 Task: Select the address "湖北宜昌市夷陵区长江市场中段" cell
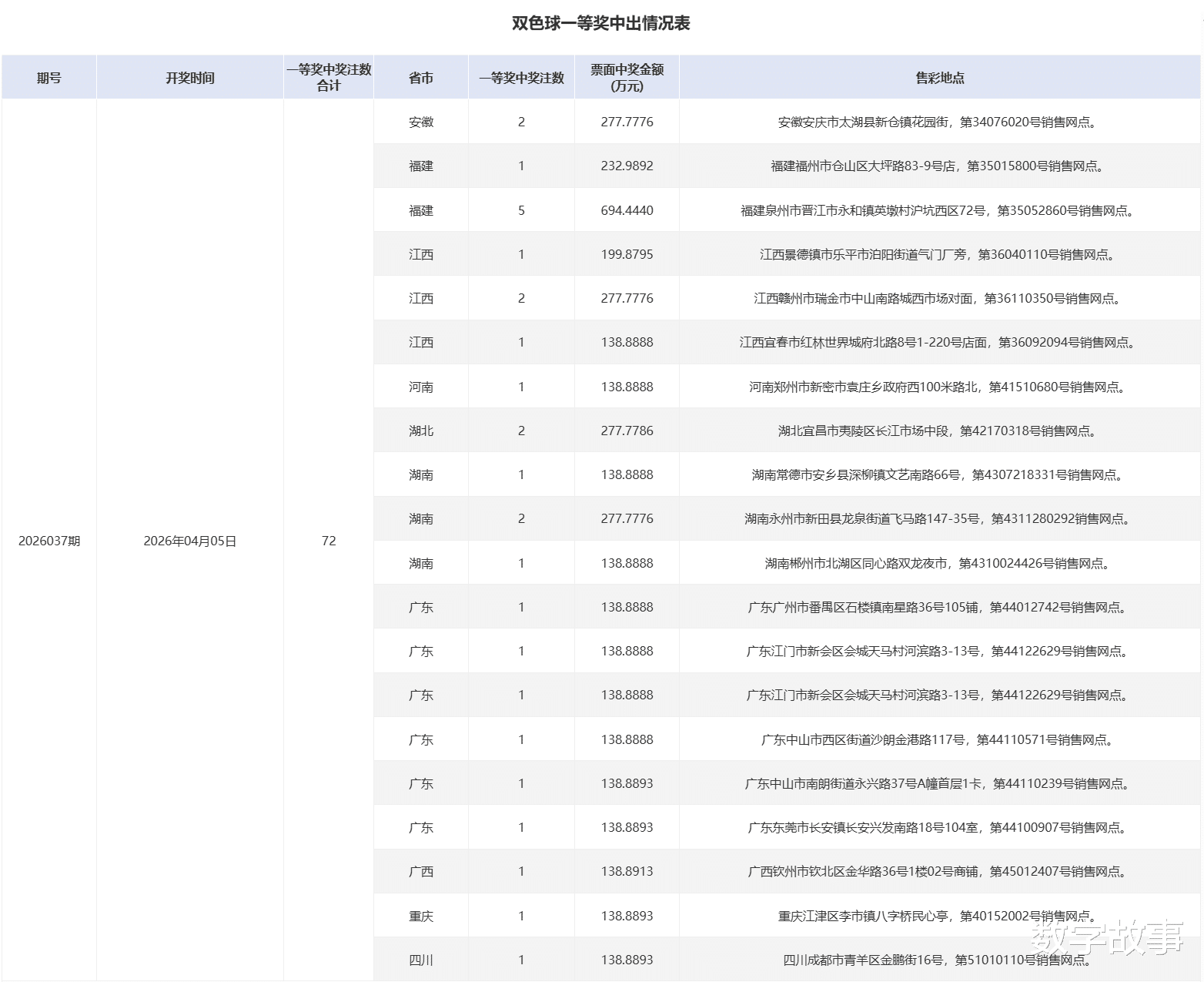coord(940,431)
